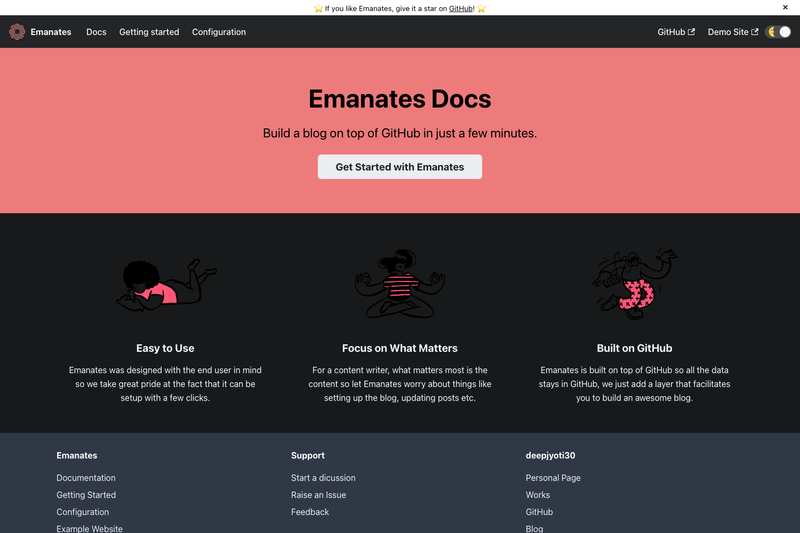Open Blog footer link
This screenshot has height=533, width=800.
tap(534, 528)
